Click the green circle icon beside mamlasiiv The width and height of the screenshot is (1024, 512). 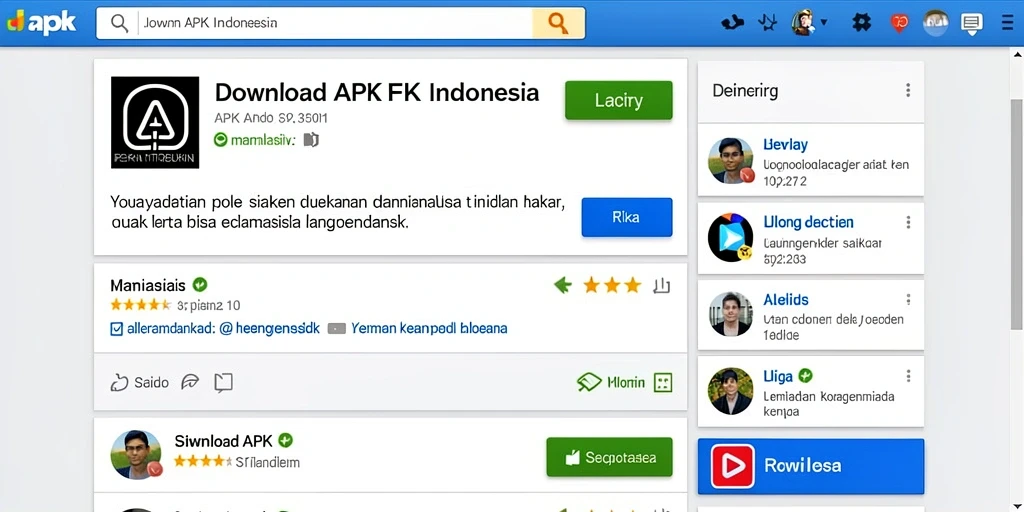click(x=221, y=140)
